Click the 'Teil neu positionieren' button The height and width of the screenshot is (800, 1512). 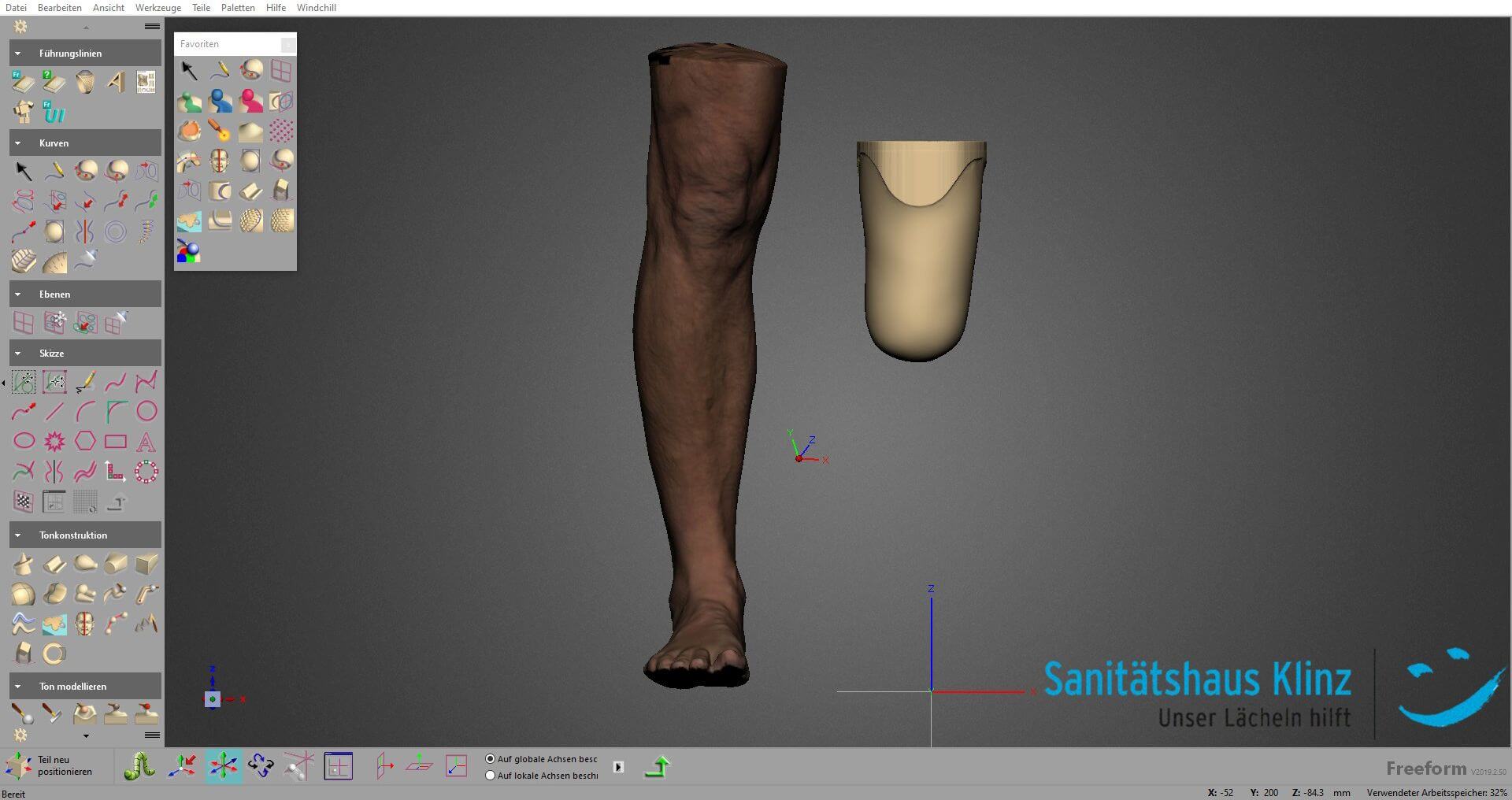tap(49, 766)
